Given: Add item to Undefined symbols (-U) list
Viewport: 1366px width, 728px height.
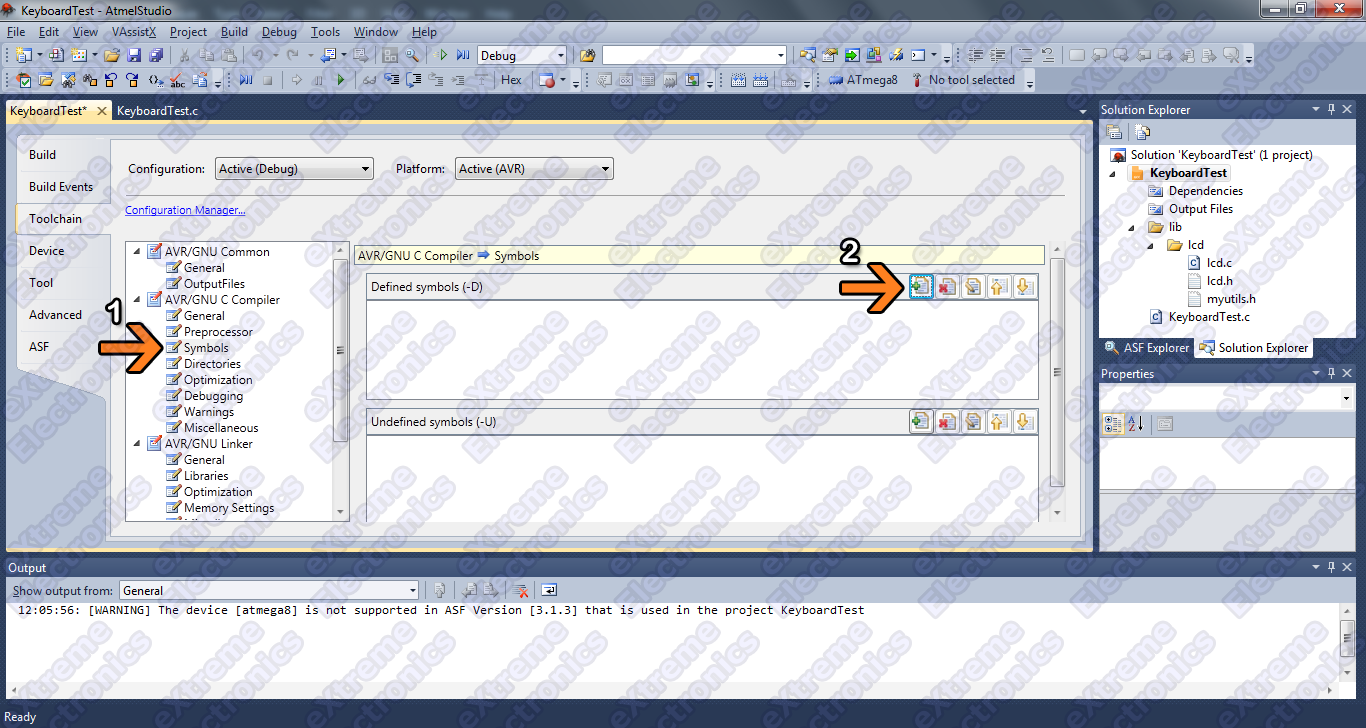Looking at the screenshot, I should coord(921,422).
